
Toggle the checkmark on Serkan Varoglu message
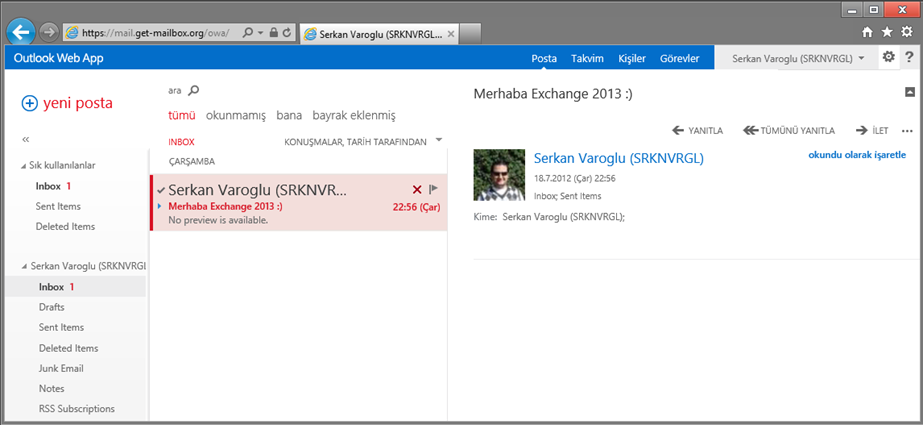[x=161, y=190]
